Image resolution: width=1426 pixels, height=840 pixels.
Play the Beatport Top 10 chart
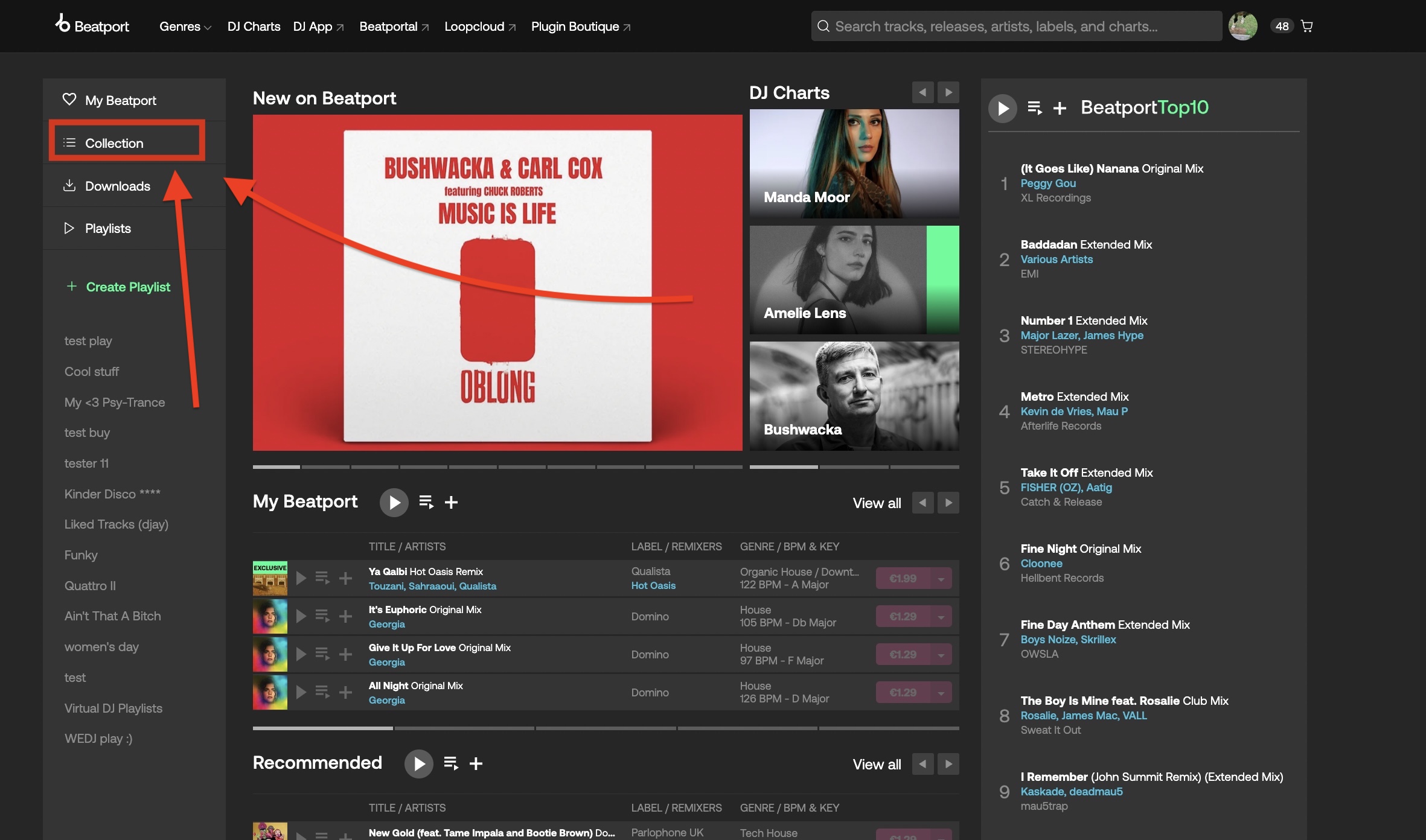pyautogui.click(x=1003, y=108)
